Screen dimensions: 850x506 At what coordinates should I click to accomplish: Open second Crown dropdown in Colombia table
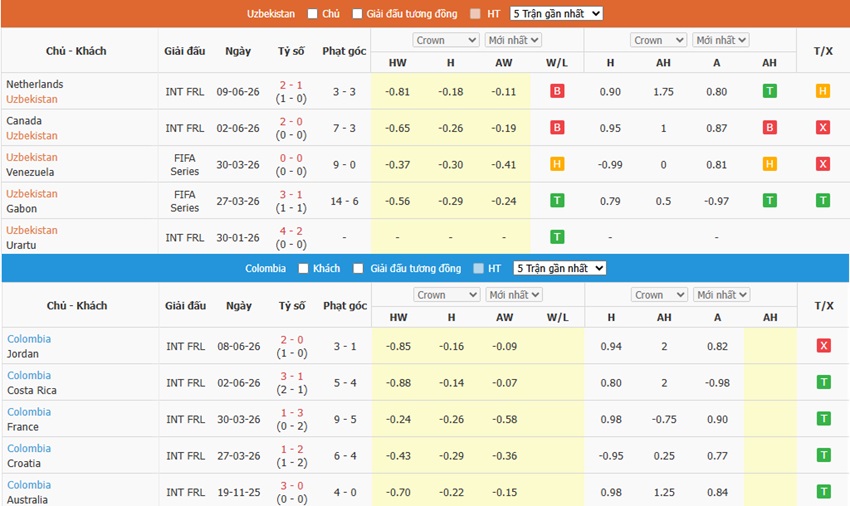point(659,294)
